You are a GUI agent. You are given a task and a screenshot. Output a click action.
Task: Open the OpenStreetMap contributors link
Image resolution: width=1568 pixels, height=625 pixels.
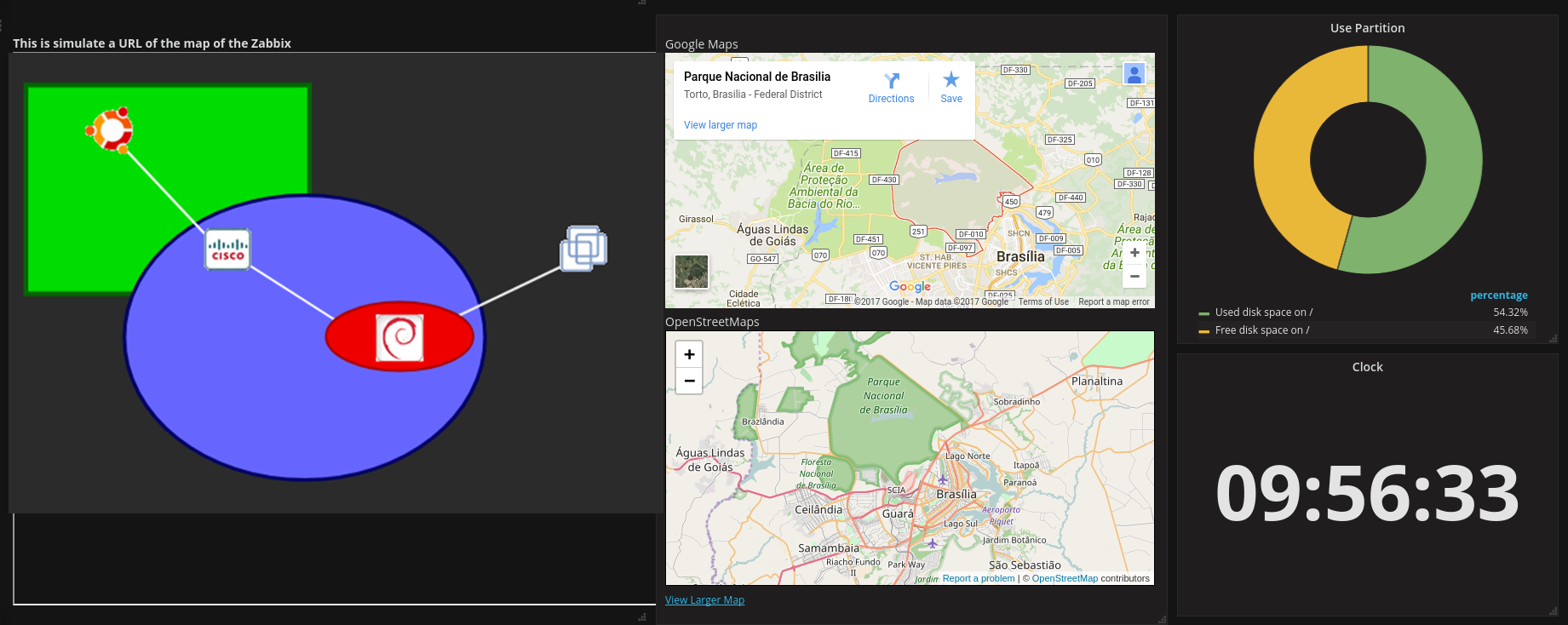[x=1065, y=578]
